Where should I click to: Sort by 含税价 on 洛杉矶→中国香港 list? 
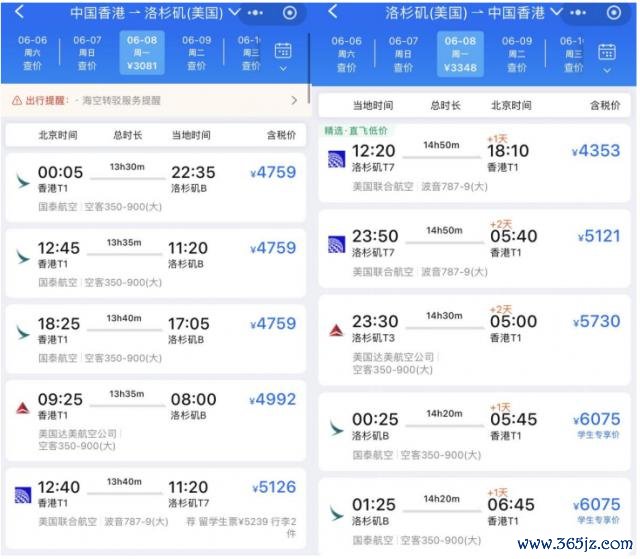coord(605,105)
